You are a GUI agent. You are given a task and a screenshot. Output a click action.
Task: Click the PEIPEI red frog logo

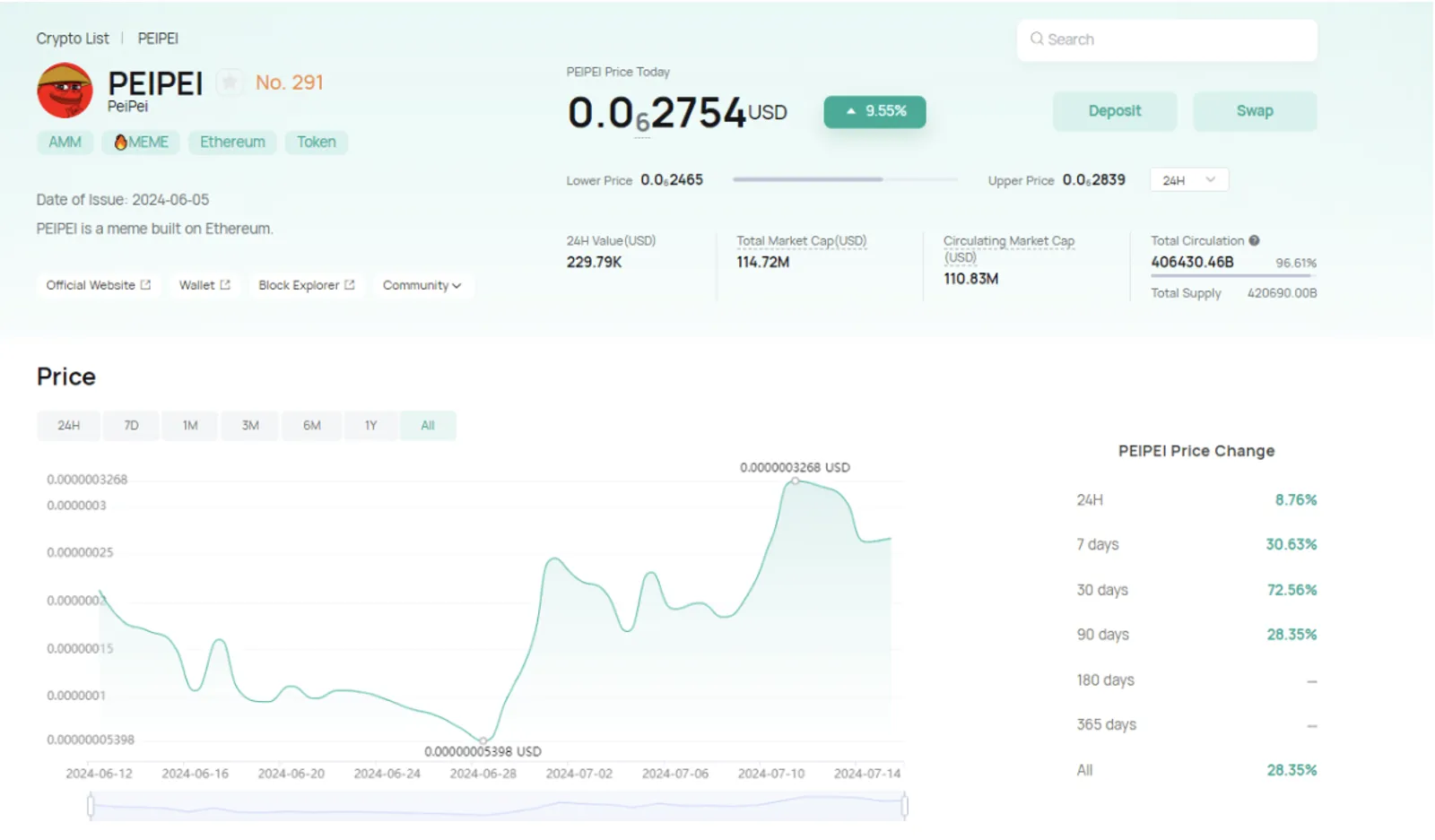(65, 91)
